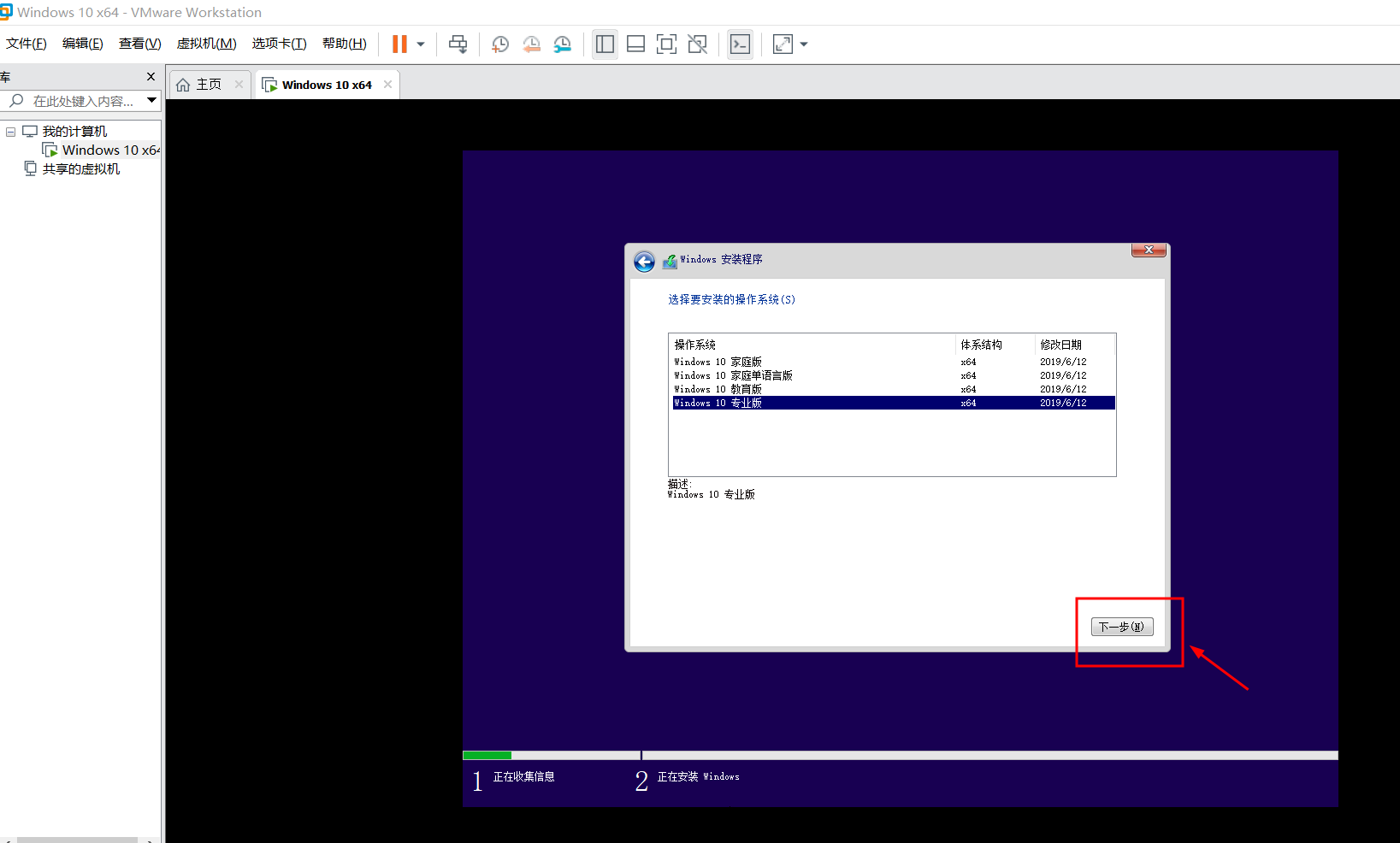The width and height of the screenshot is (1400, 843).
Task: Switch to Unity mode icon
Action: pos(698,44)
